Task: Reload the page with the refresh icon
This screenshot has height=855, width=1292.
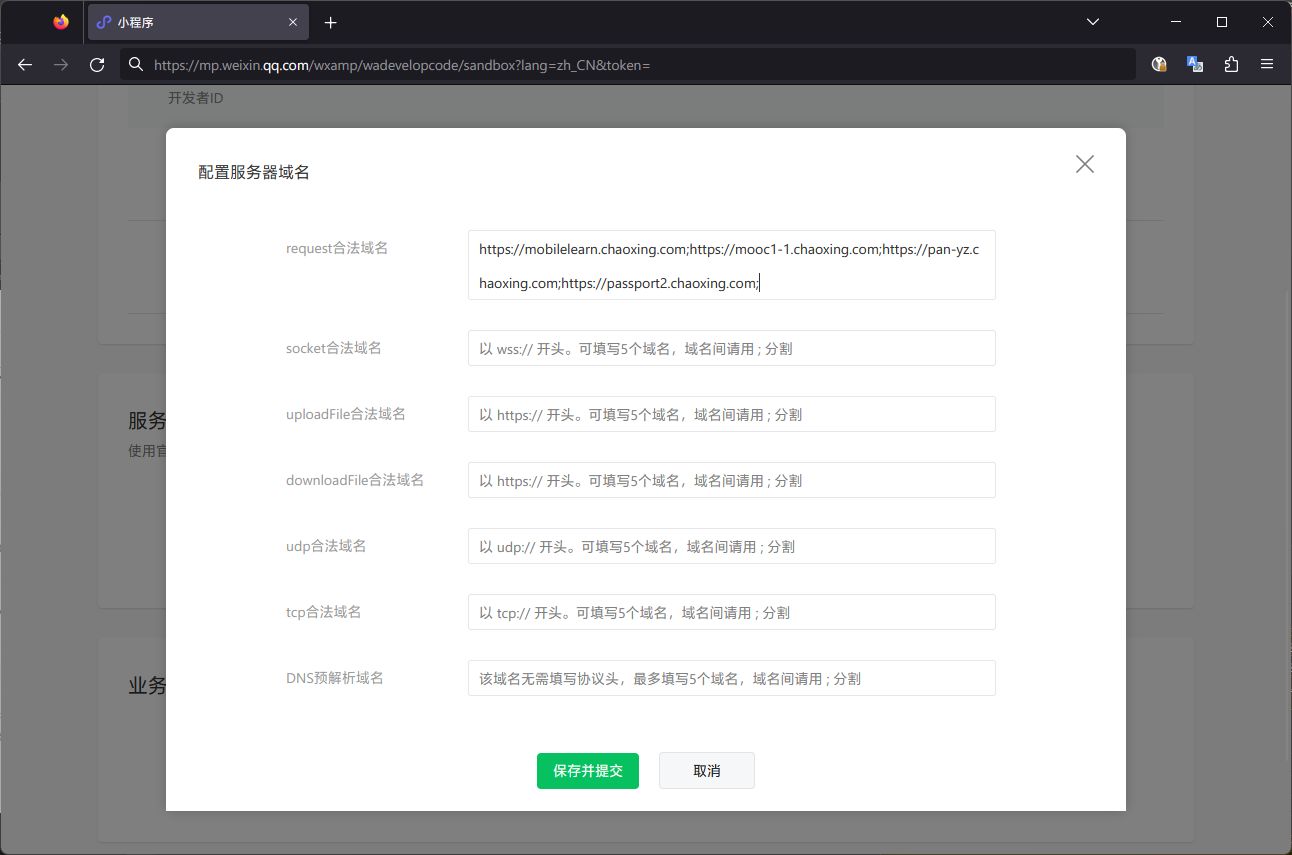Action: point(97,65)
